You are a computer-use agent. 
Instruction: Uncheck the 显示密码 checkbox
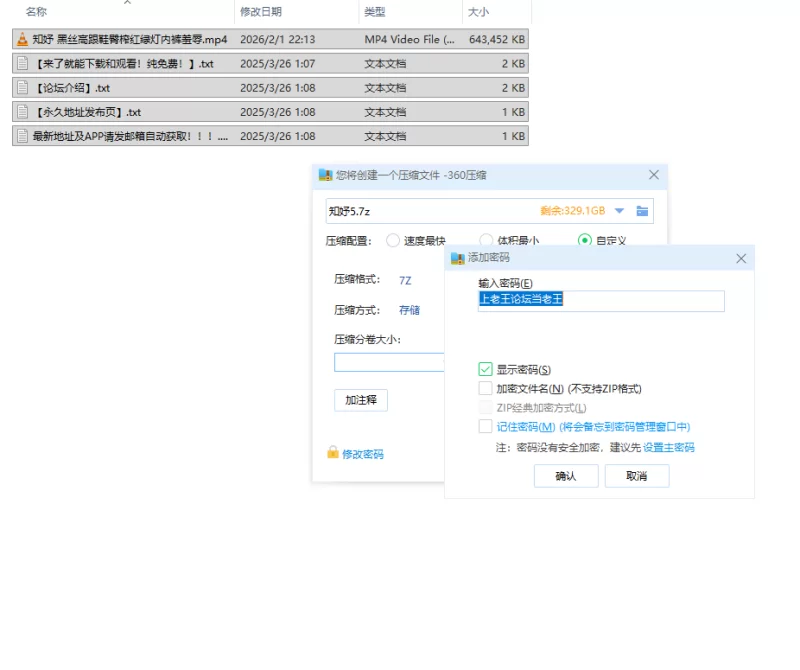(486, 370)
